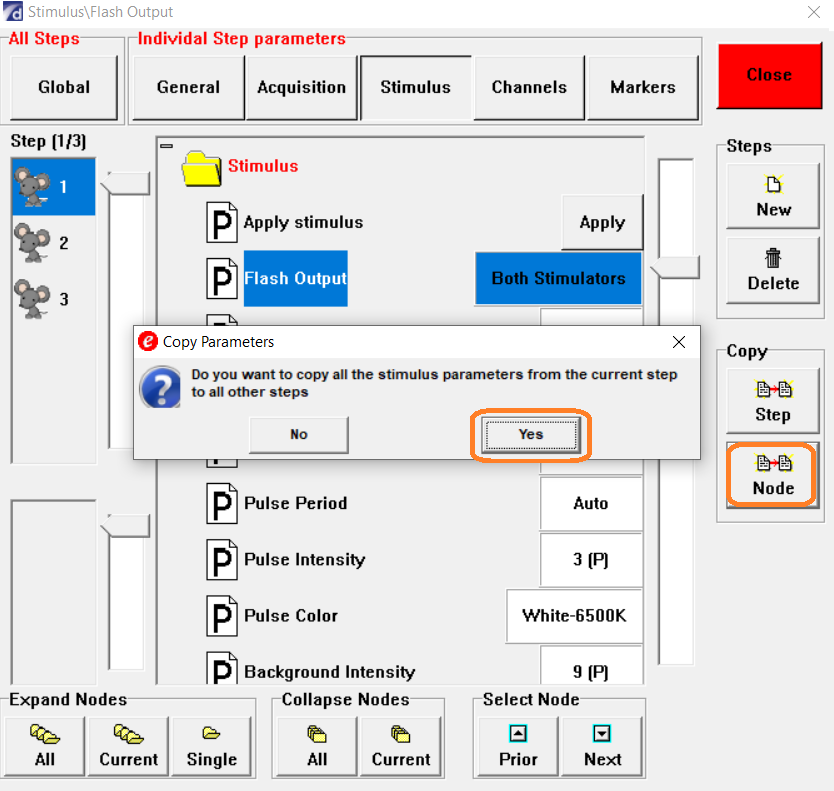Click parameter icon beside Apply stimulus
This screenshot has width=834, height=791.
(x=222, y=222)
